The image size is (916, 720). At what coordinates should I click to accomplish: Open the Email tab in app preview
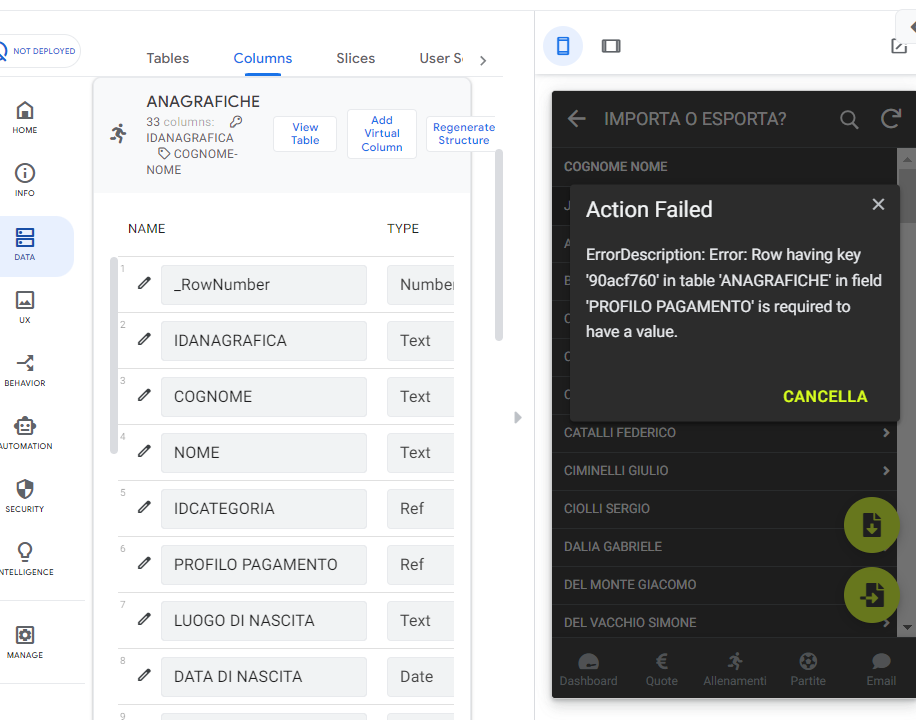pos(881,669)
